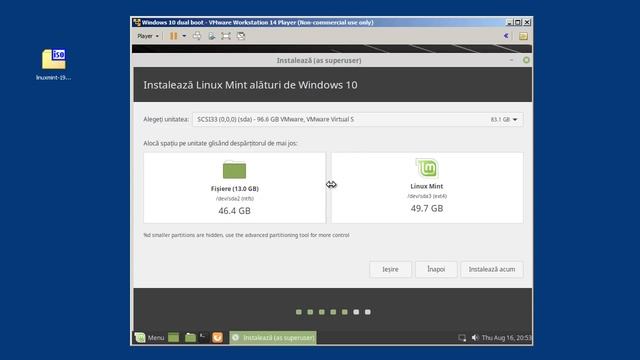
Task: Click the Instalează acum button
Action: [492, 269]
